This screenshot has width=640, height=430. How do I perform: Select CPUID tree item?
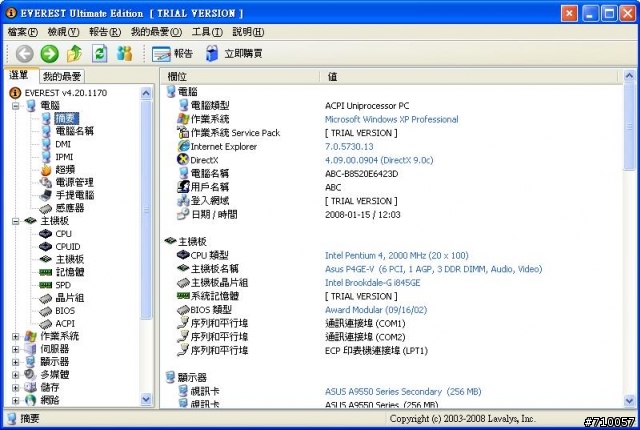[x=68, y=246]
